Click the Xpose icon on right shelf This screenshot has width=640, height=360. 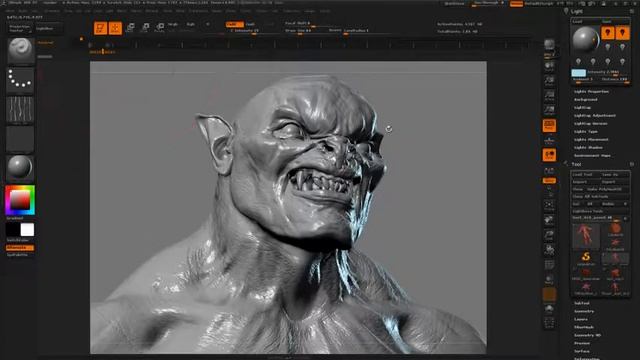549,323
